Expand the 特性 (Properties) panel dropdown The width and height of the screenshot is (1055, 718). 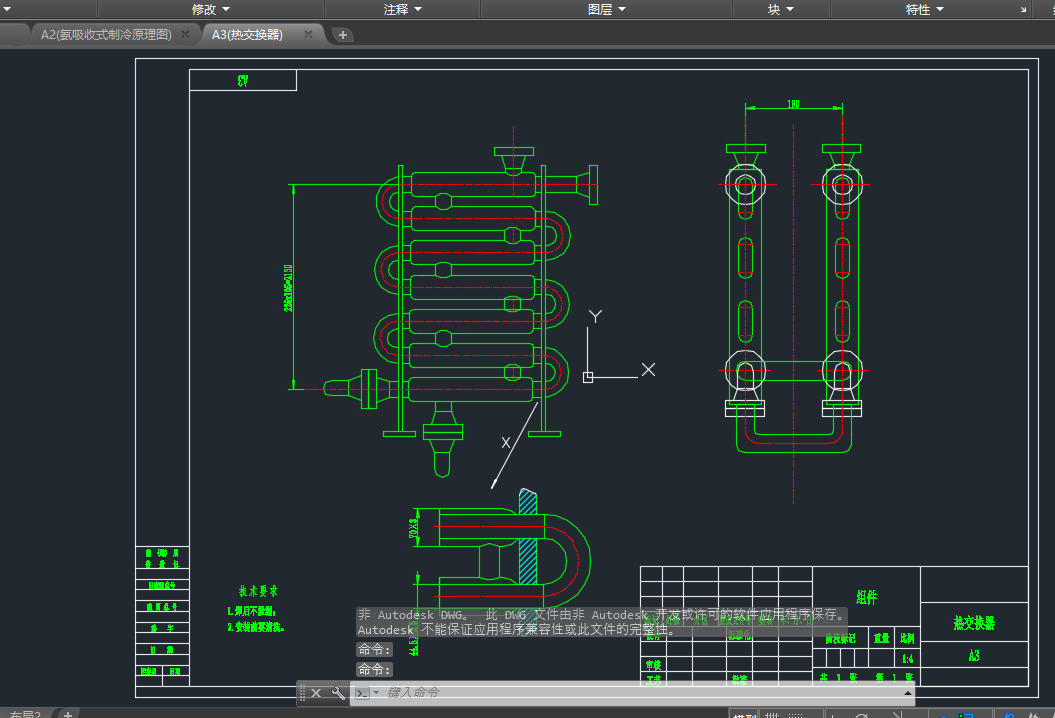click(x=924, y=9)
